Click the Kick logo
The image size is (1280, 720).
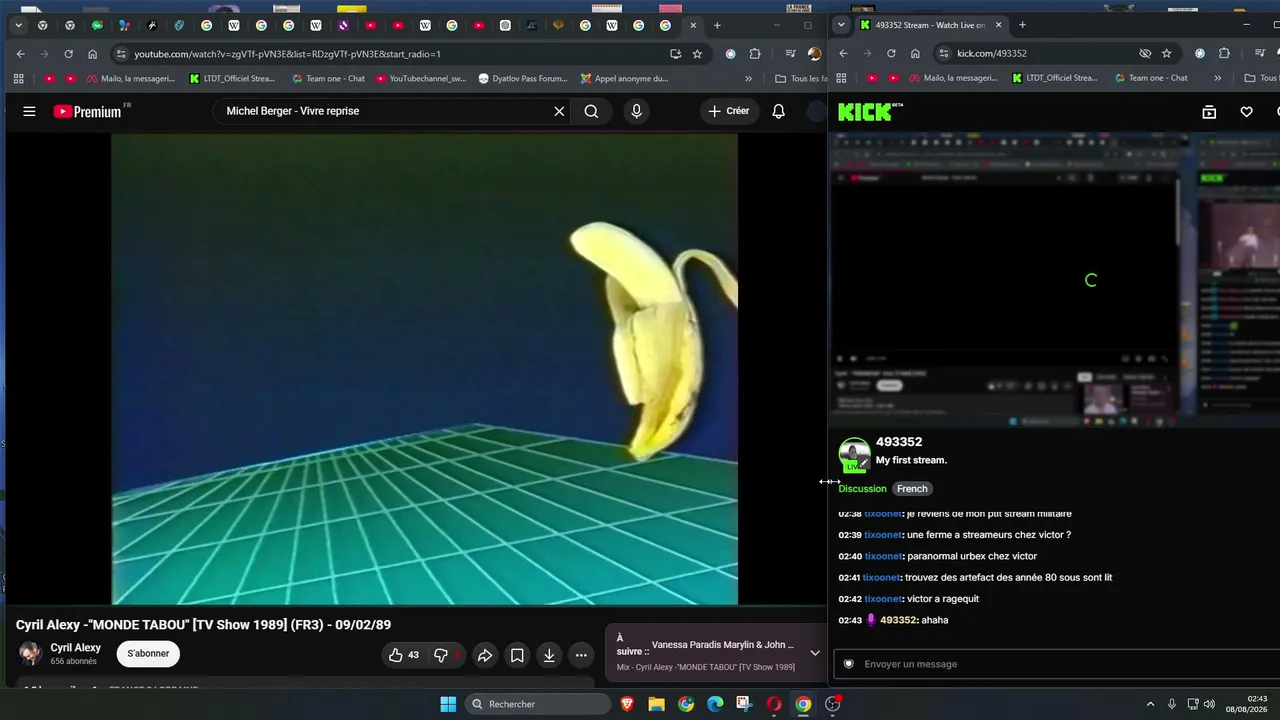(870, 112)
